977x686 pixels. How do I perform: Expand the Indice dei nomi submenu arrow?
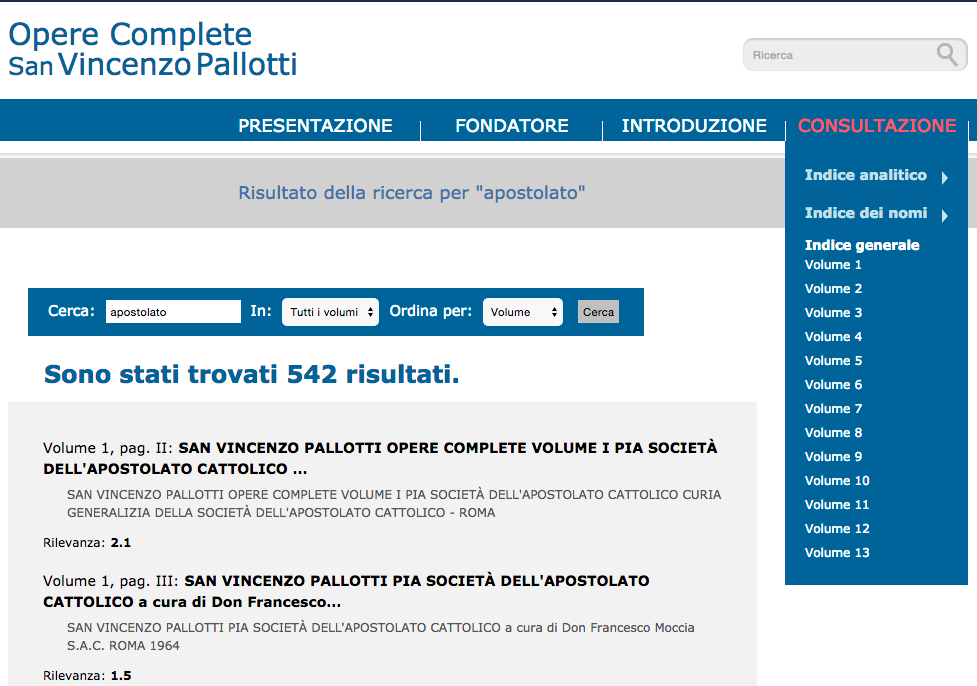945,216
